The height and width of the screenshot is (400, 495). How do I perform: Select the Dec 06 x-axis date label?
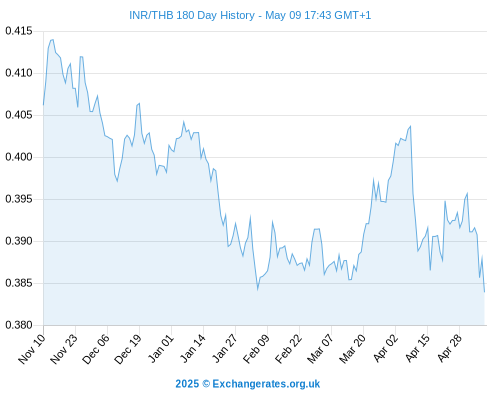[x=95, y=349]
